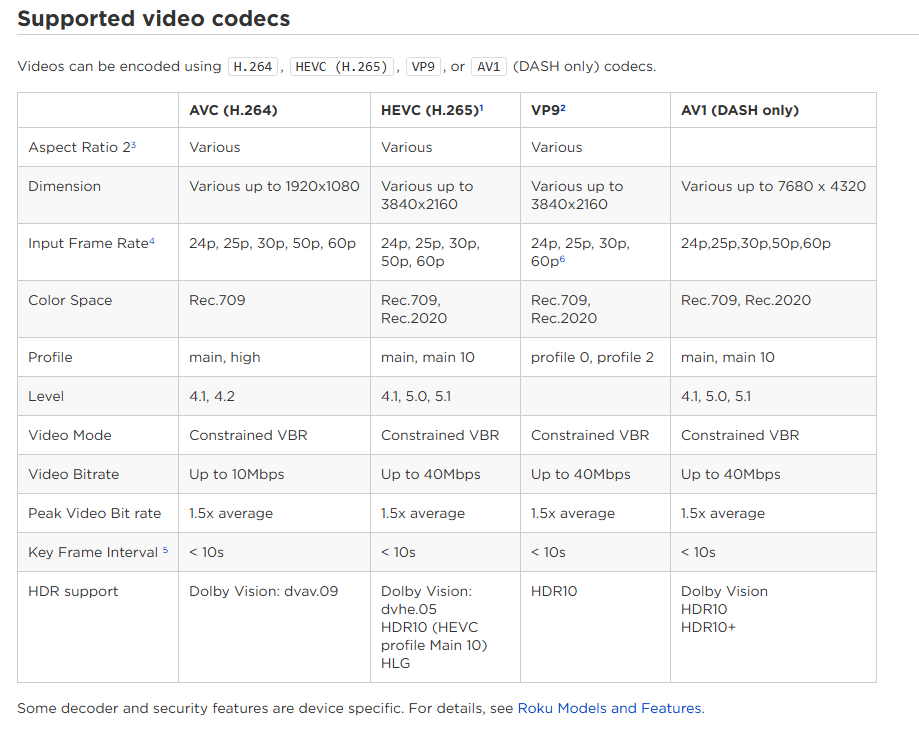Select the AVC (H.264) column header
919x739 pixels.
236,110
